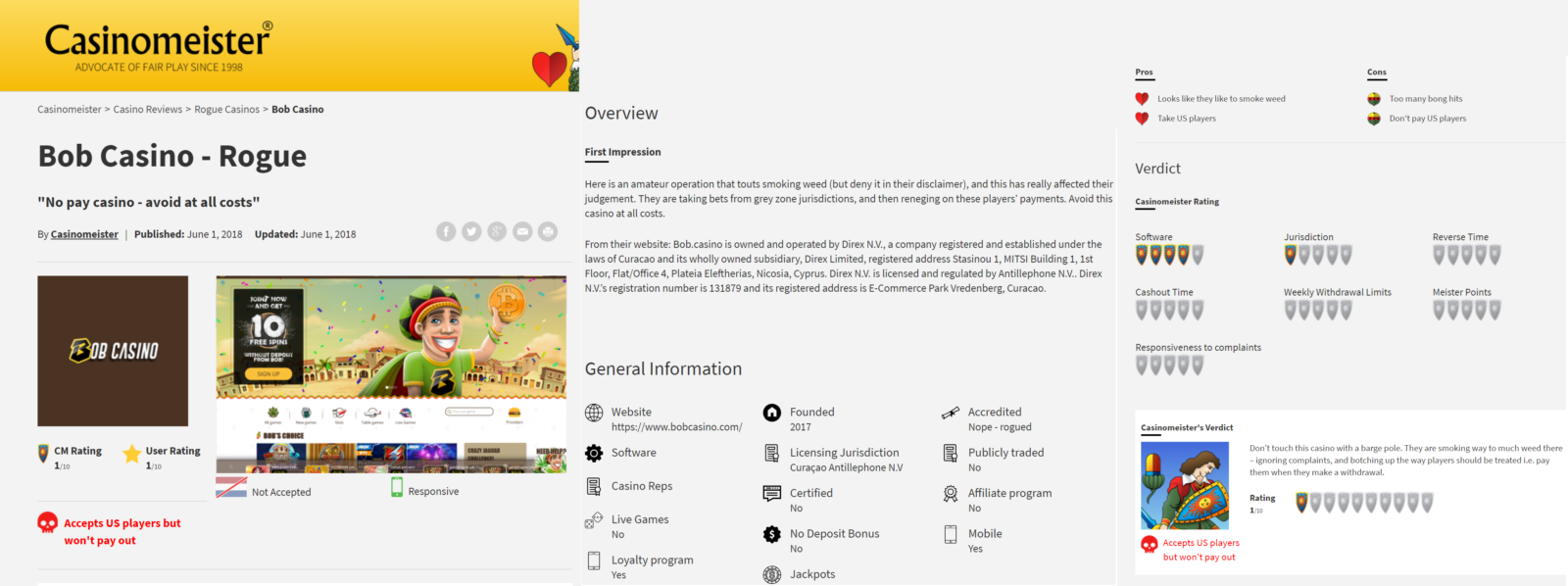This screenshot has height=586, width=1568.
Task: Click the Weekly Withdrawal Limits rating shields
Action: [1318, 311]
